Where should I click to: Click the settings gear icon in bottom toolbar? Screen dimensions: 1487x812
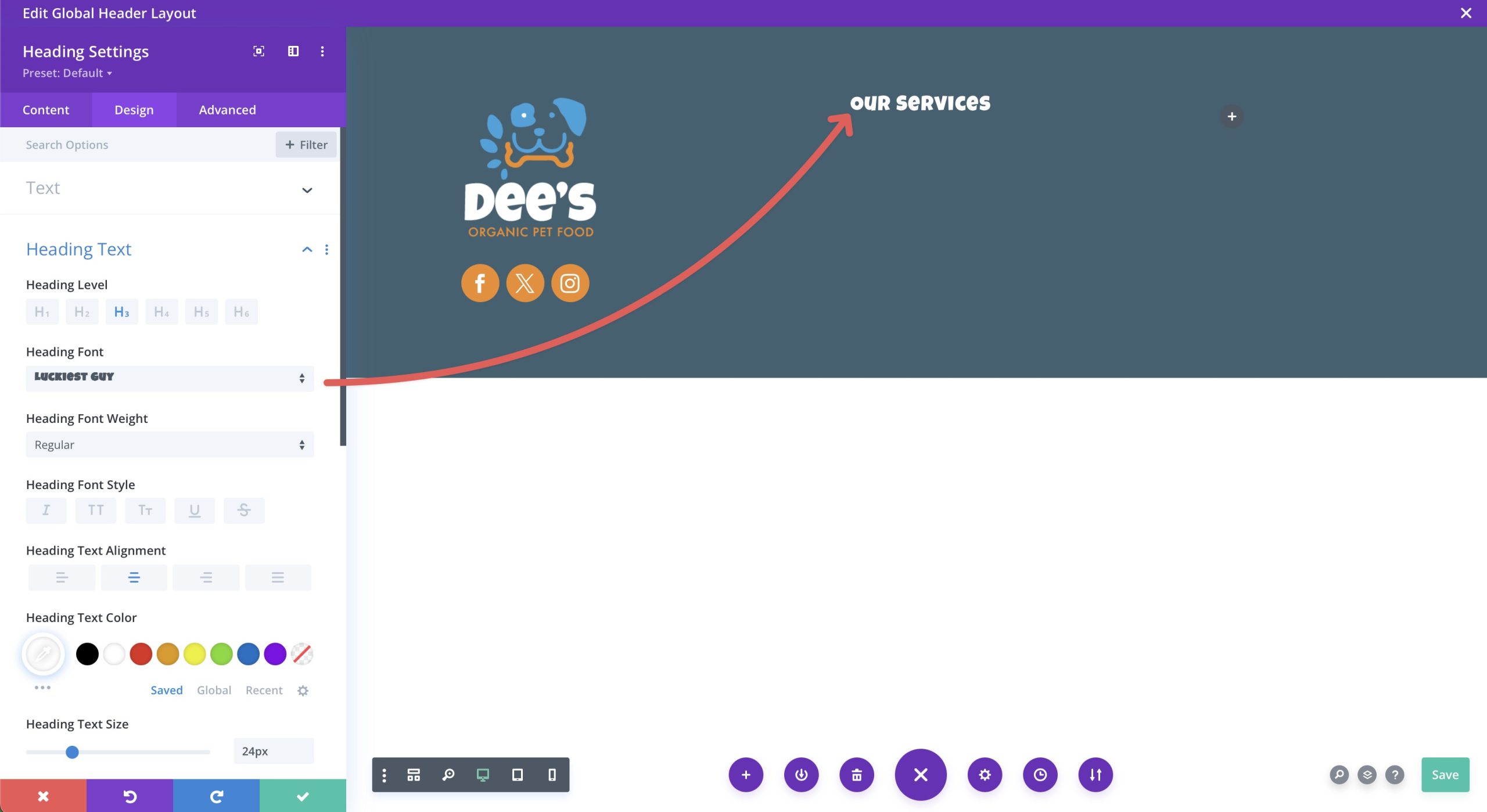tap(983, 775)
